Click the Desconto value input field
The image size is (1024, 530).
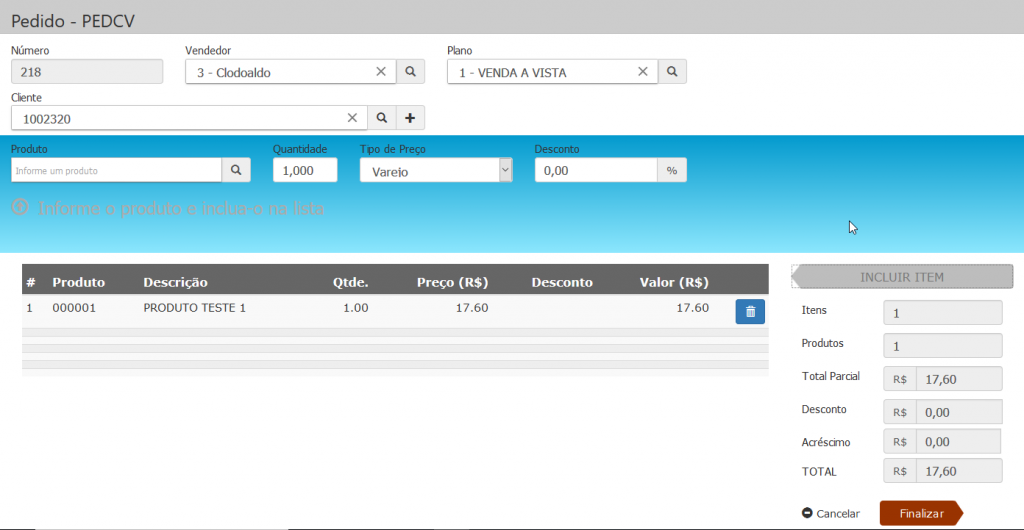click(595, 171)
